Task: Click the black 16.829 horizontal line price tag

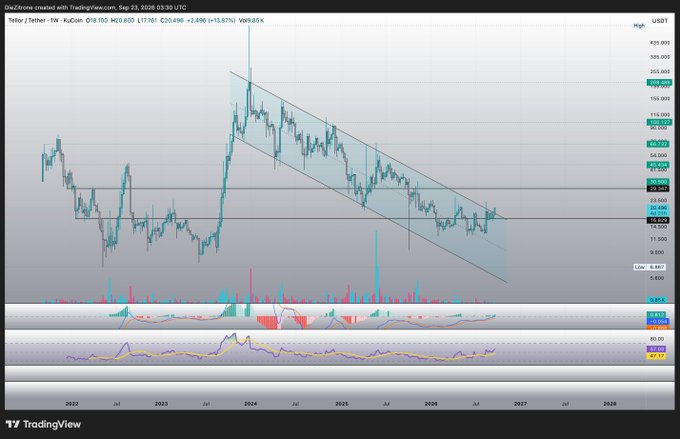Action: tap(659, 220)
